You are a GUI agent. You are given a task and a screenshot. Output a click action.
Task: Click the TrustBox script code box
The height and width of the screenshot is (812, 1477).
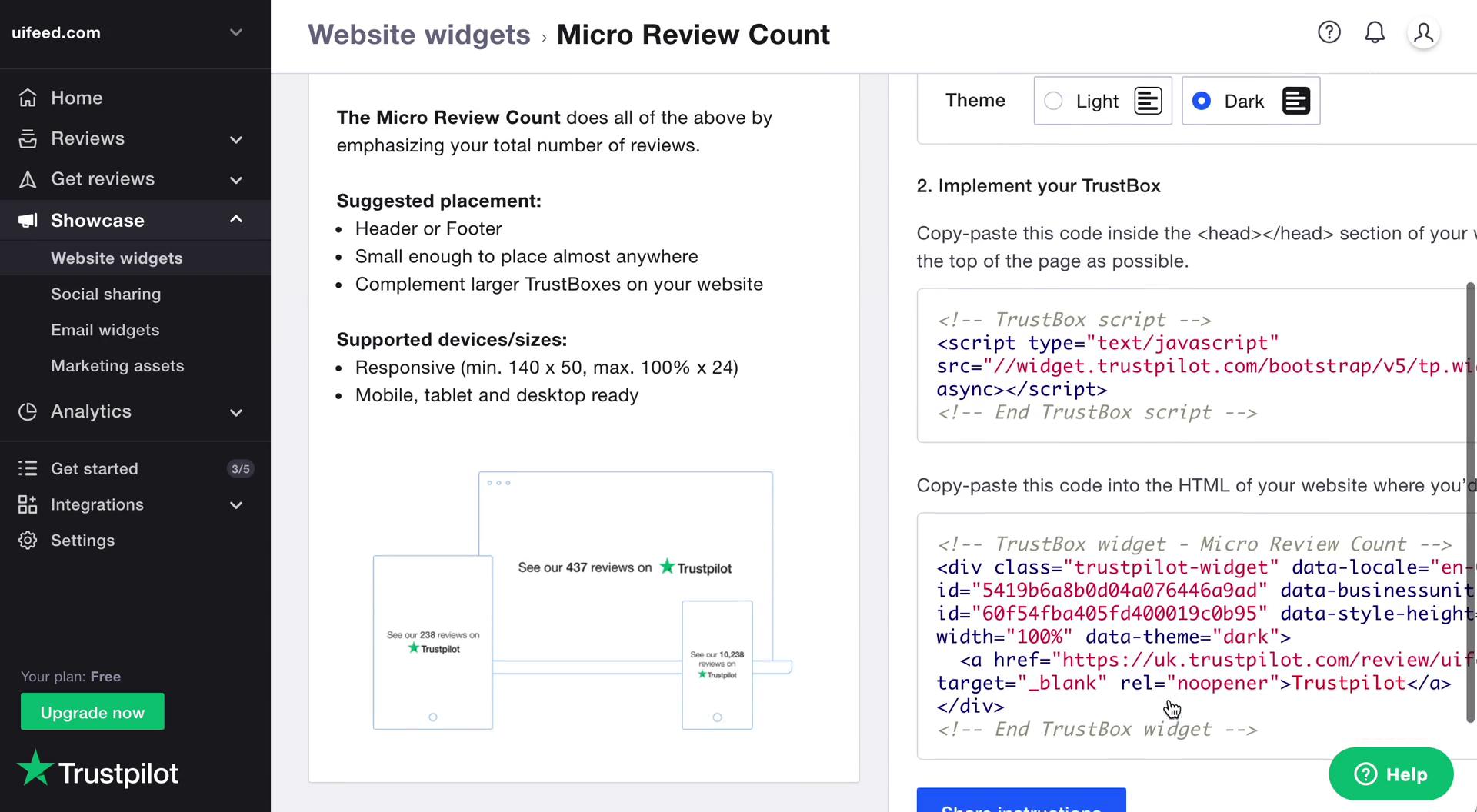[x=1196, y=365]
